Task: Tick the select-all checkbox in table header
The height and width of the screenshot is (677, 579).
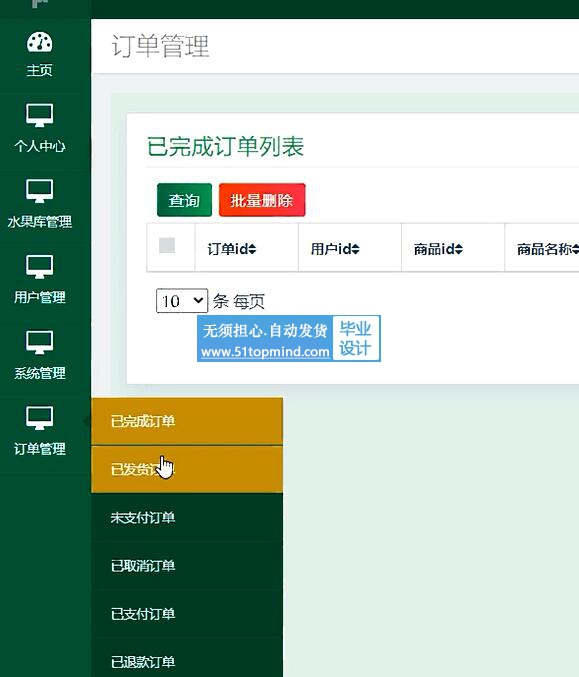Action: point(167,245)
